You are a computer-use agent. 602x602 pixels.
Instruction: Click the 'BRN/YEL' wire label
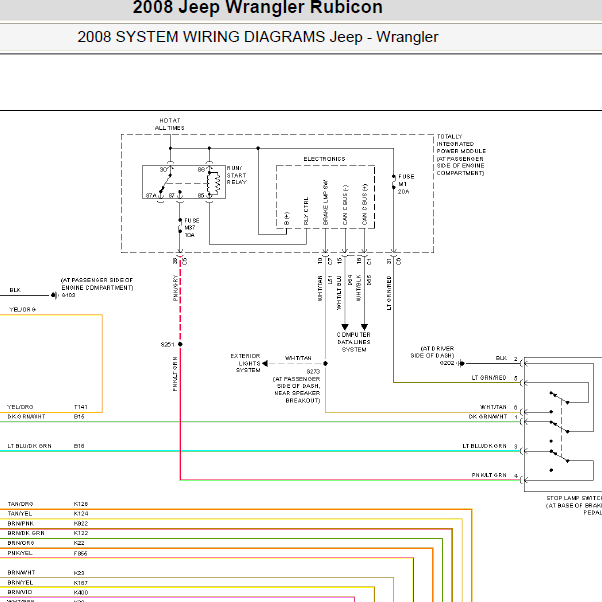(x=20, y=583)
